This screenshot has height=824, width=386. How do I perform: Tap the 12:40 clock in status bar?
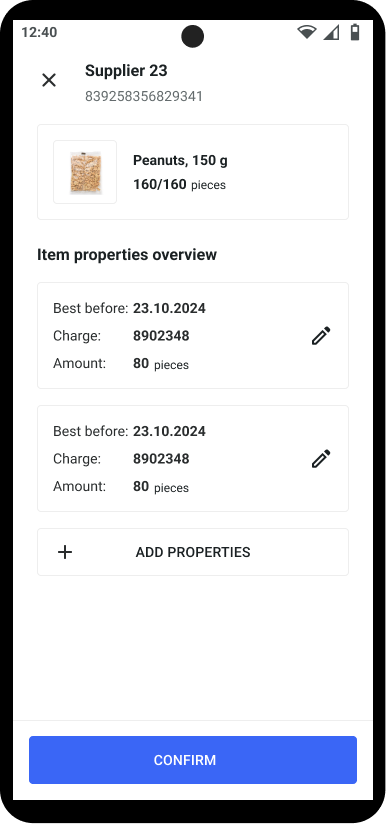pyautogui.click(x=39, y=33)
